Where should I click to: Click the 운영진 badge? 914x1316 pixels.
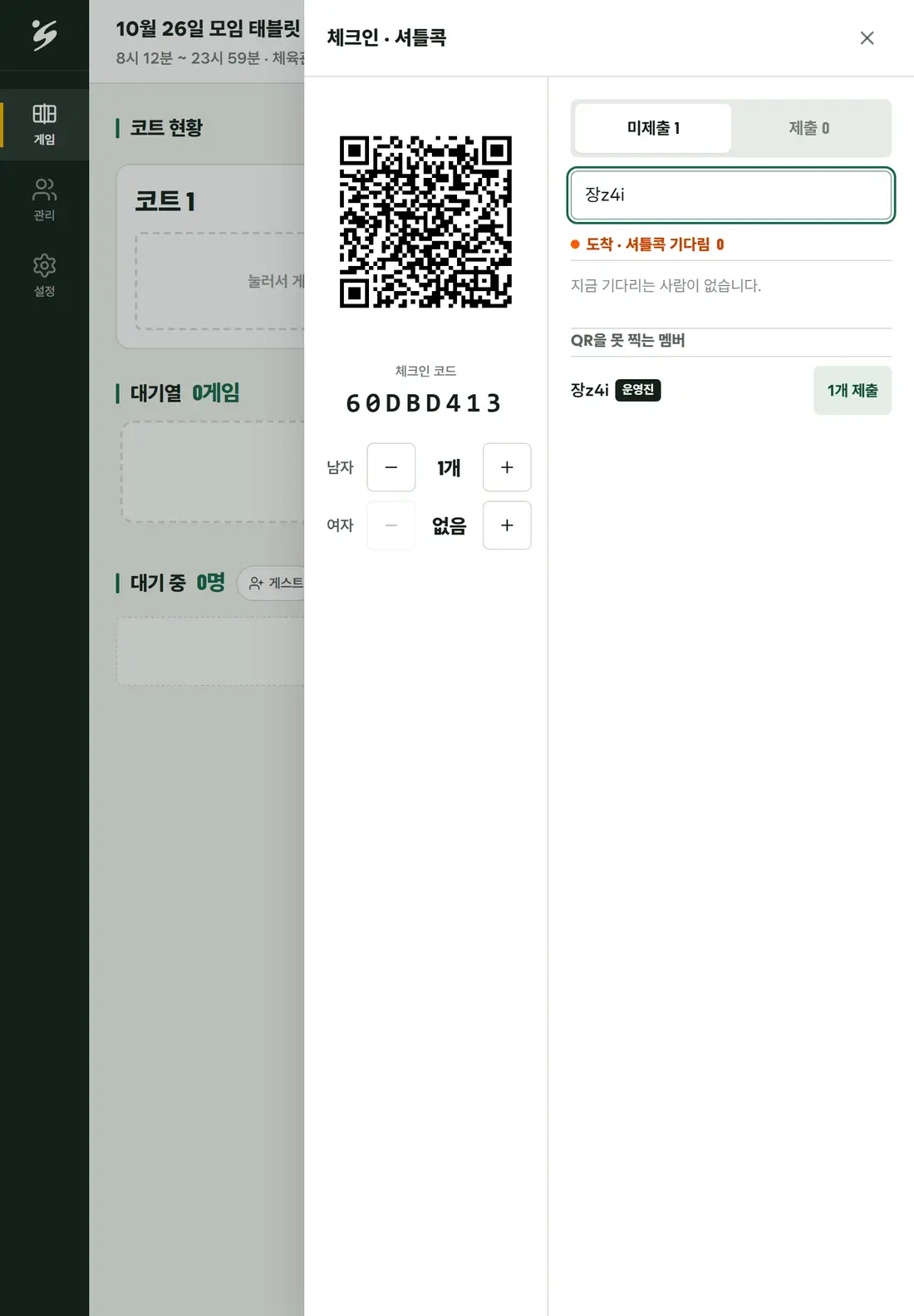point(637,390)
